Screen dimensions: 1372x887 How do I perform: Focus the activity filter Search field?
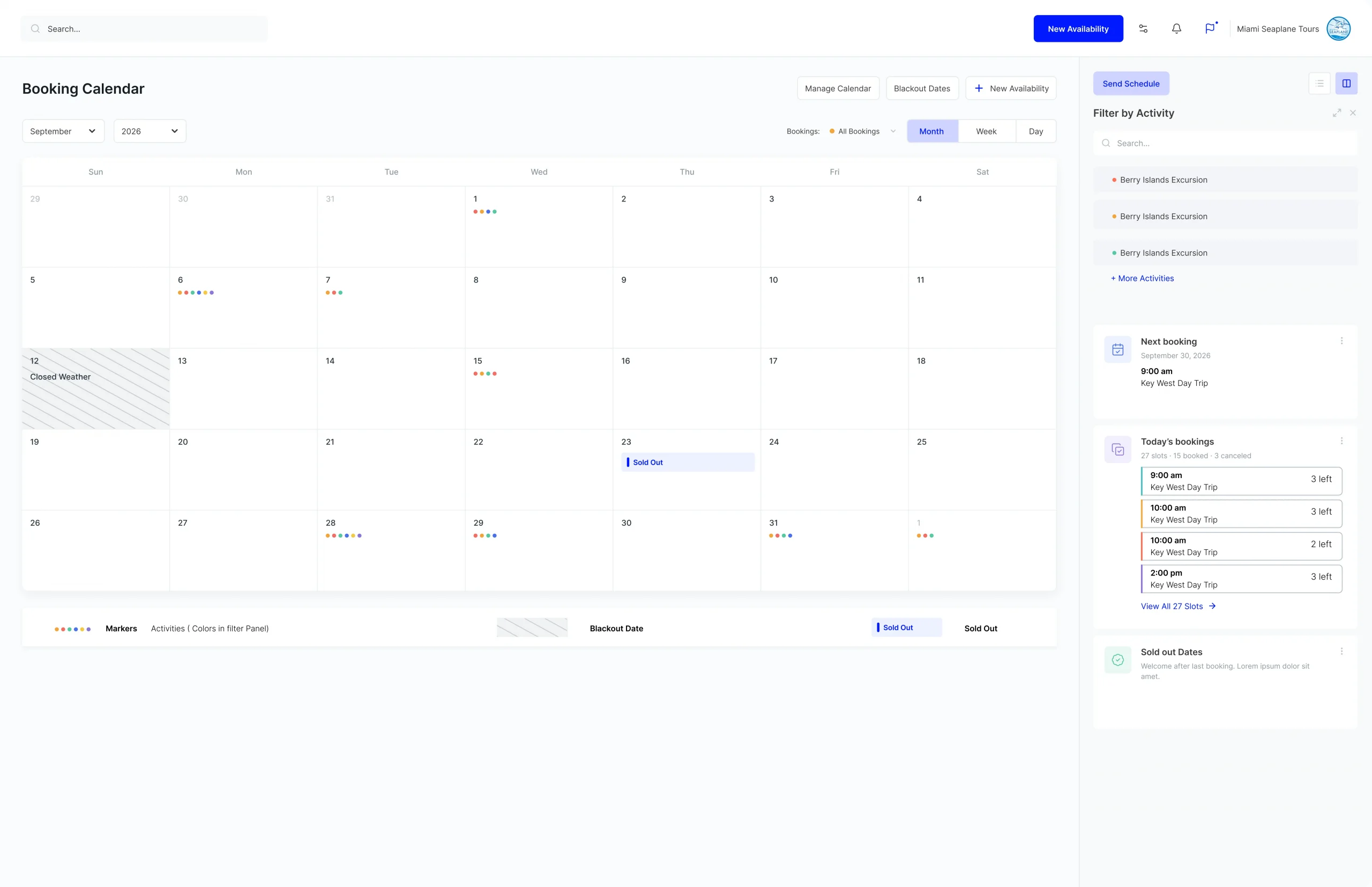pos(1225,144)
